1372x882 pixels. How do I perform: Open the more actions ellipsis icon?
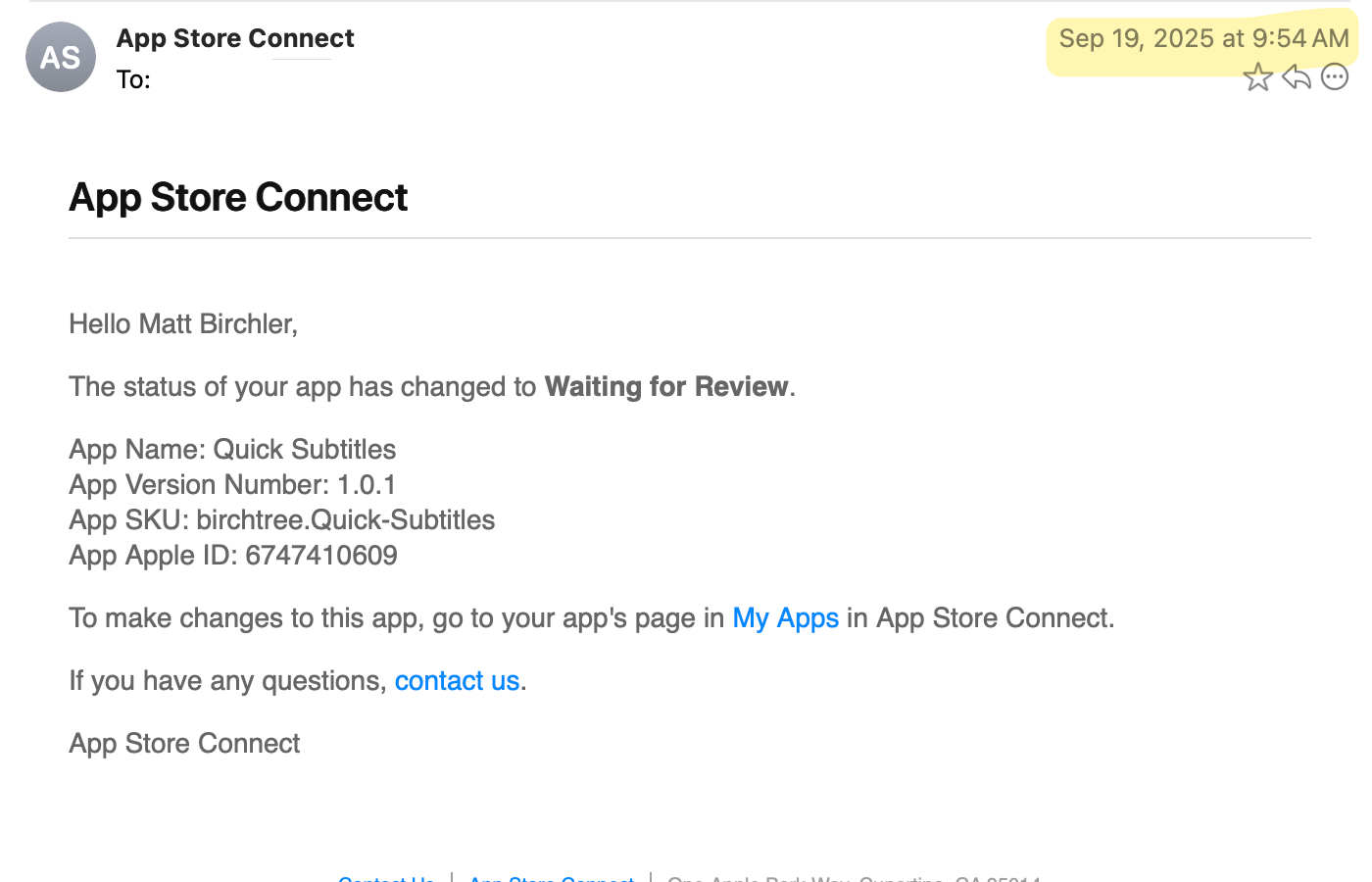point(1335,76)
